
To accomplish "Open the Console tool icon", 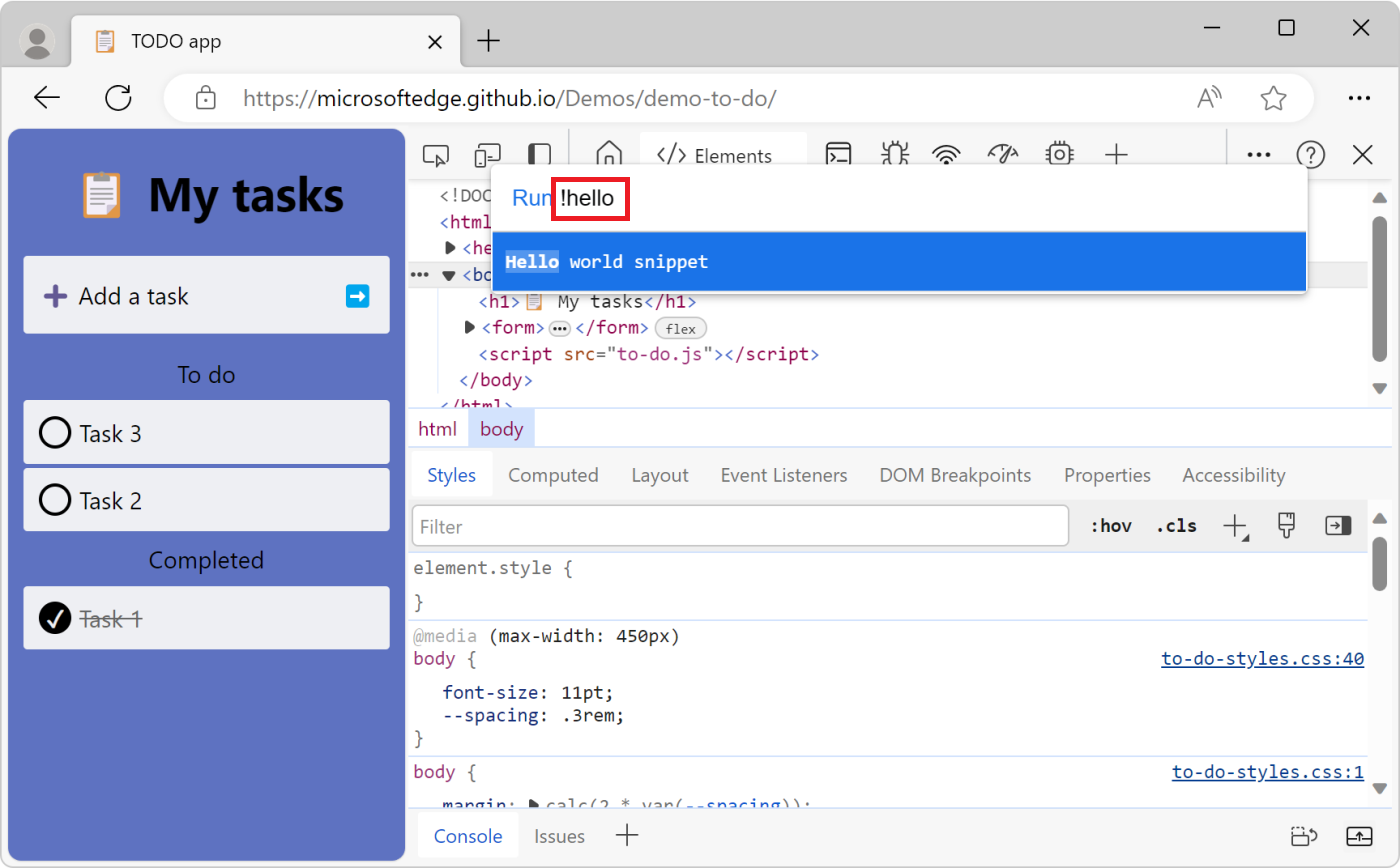I will coord(838,155).
